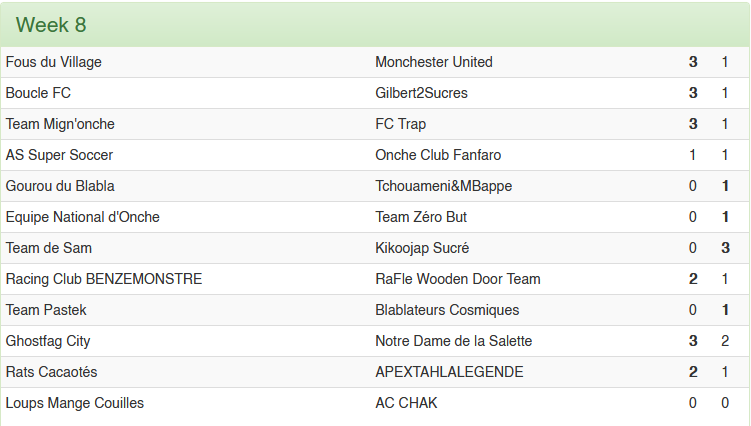
Task: Click Equipe National d'Onche name
Action: click(82, 217)
